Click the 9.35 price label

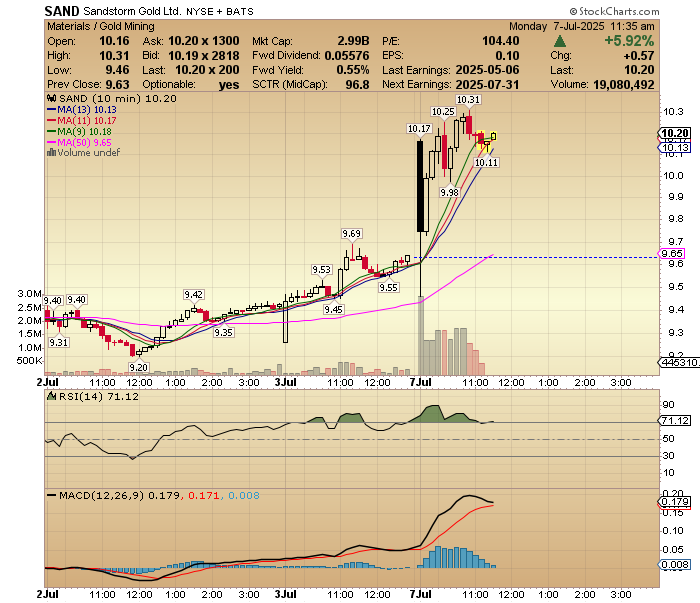pos(223,333)
